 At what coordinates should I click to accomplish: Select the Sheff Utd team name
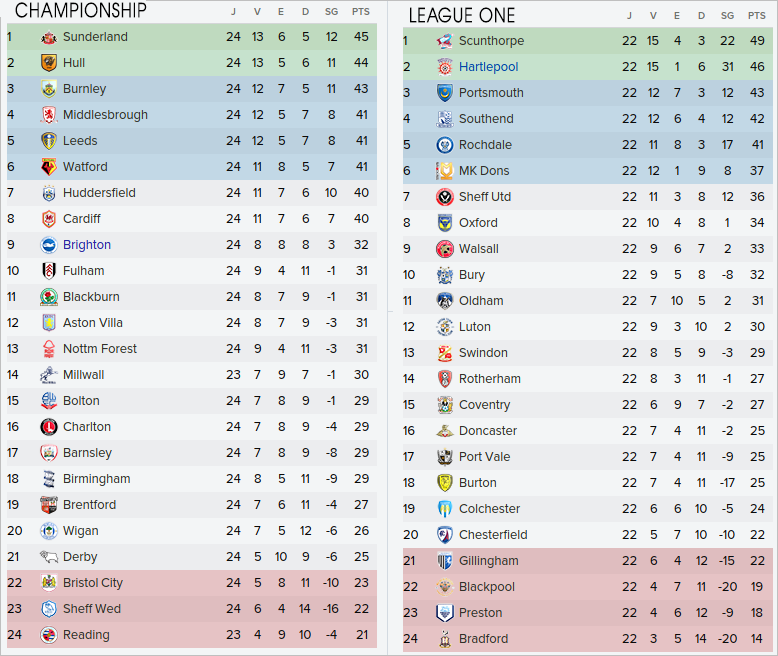click(485, 197)
